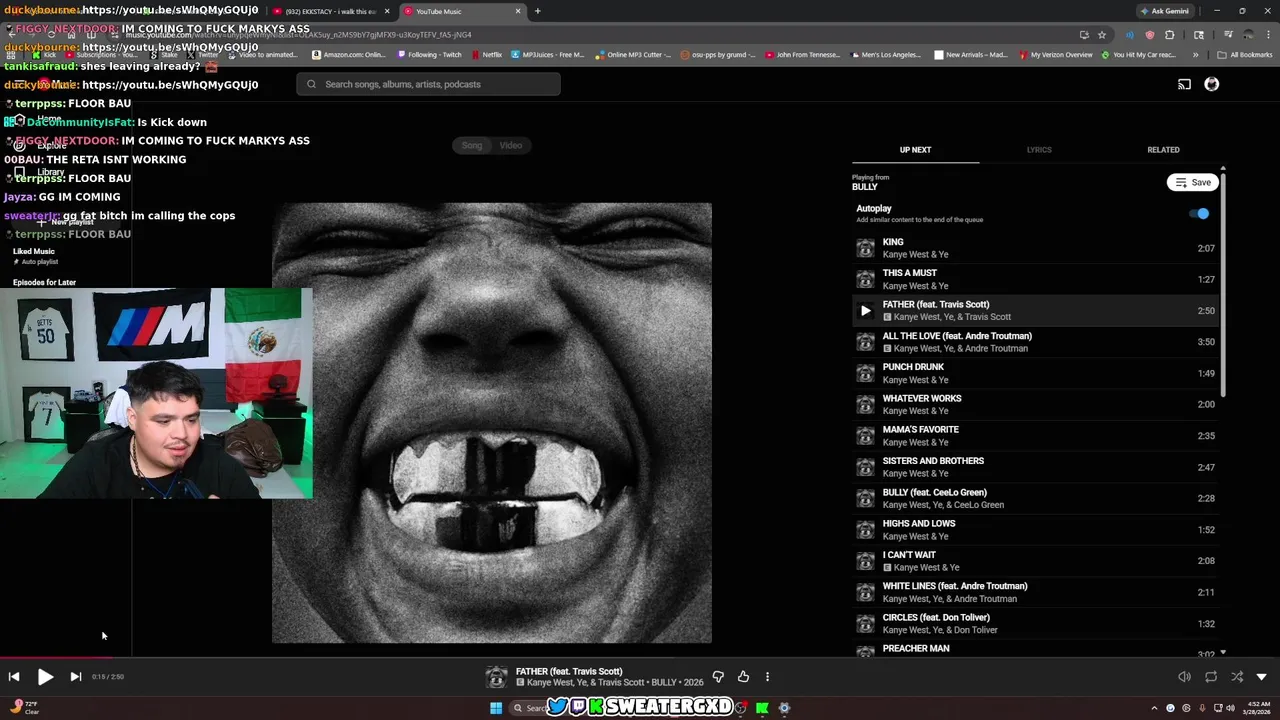Click the queue panel scrollbar

point(1223,285)
